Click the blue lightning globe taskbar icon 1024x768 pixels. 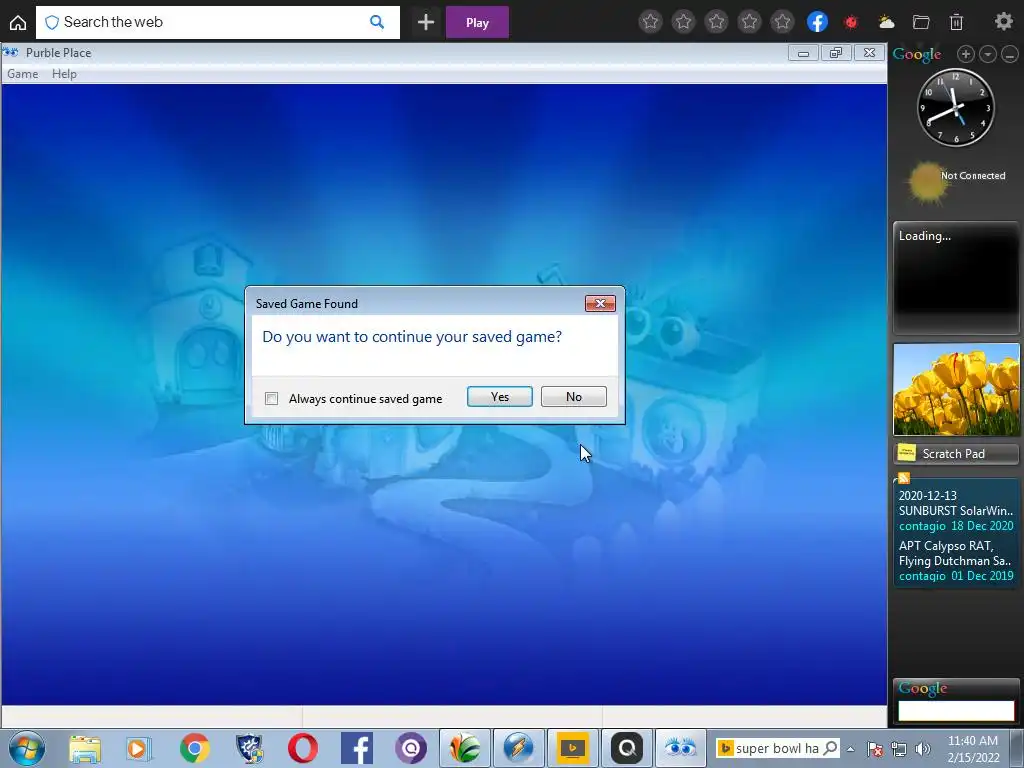pyautogui.click(x=519, y=748)
